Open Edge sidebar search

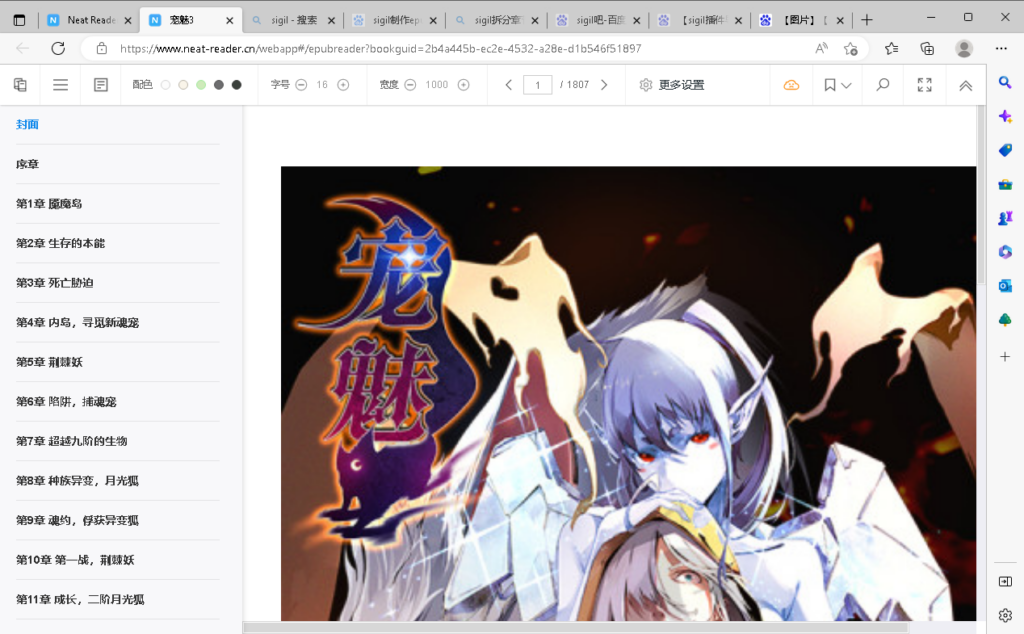coord(1005,82)
